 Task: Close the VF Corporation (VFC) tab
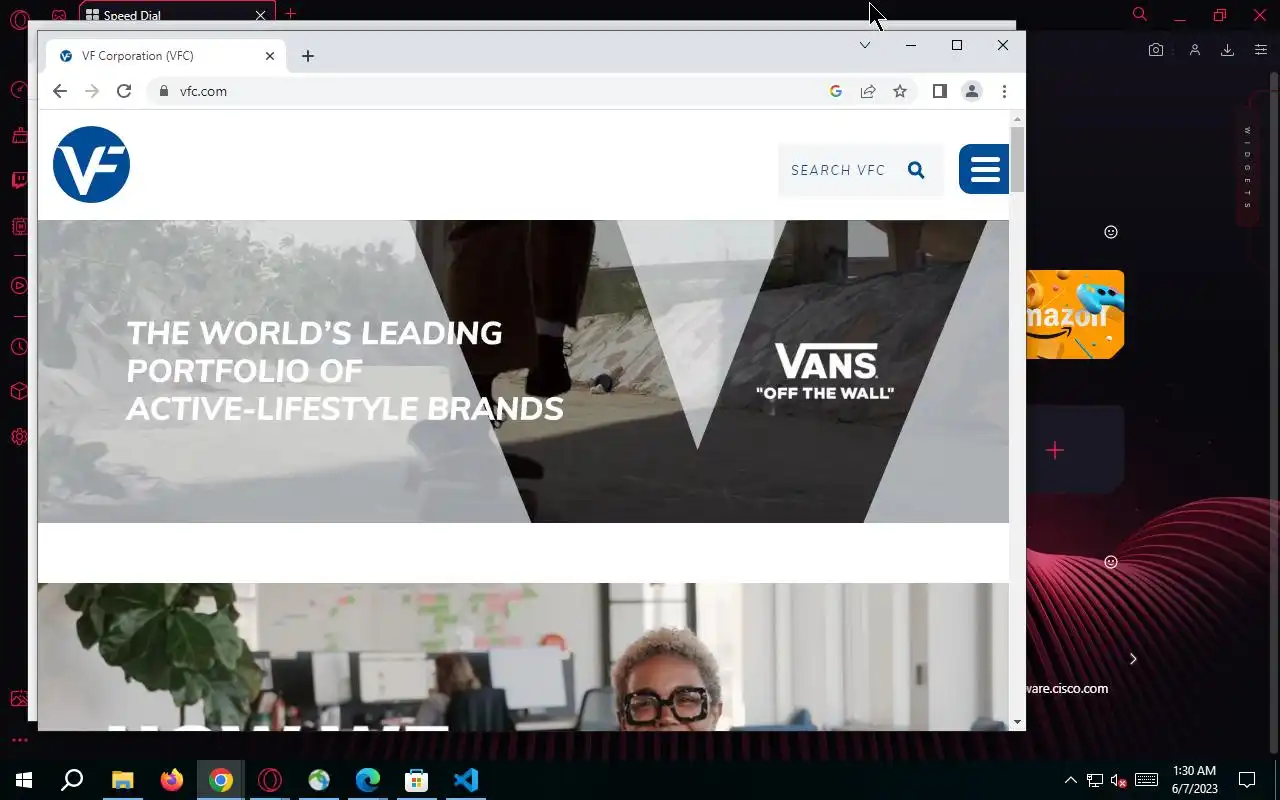pyautogui.click(x=270, y=56)
